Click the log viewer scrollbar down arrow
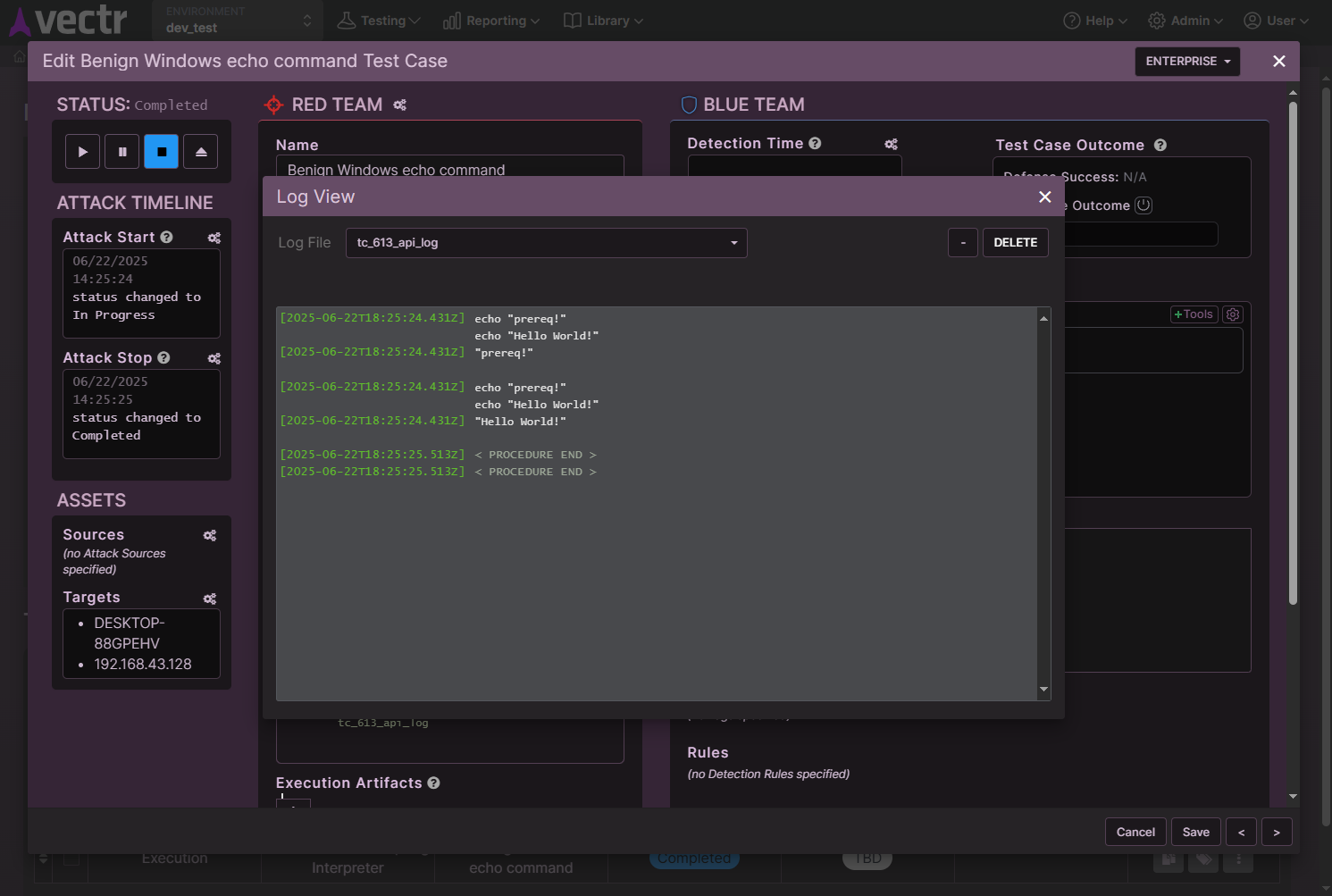 coord(1043,690)
